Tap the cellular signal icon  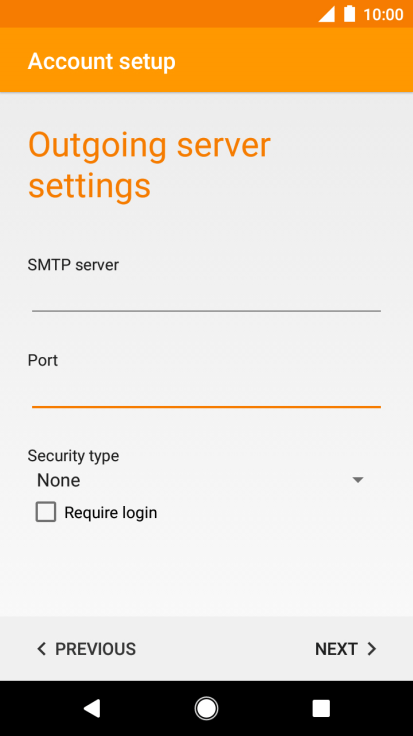click(327, 14)
